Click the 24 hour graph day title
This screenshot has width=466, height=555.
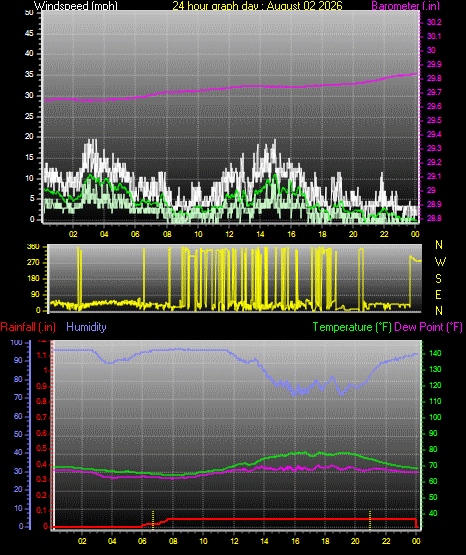coord(257,6)
